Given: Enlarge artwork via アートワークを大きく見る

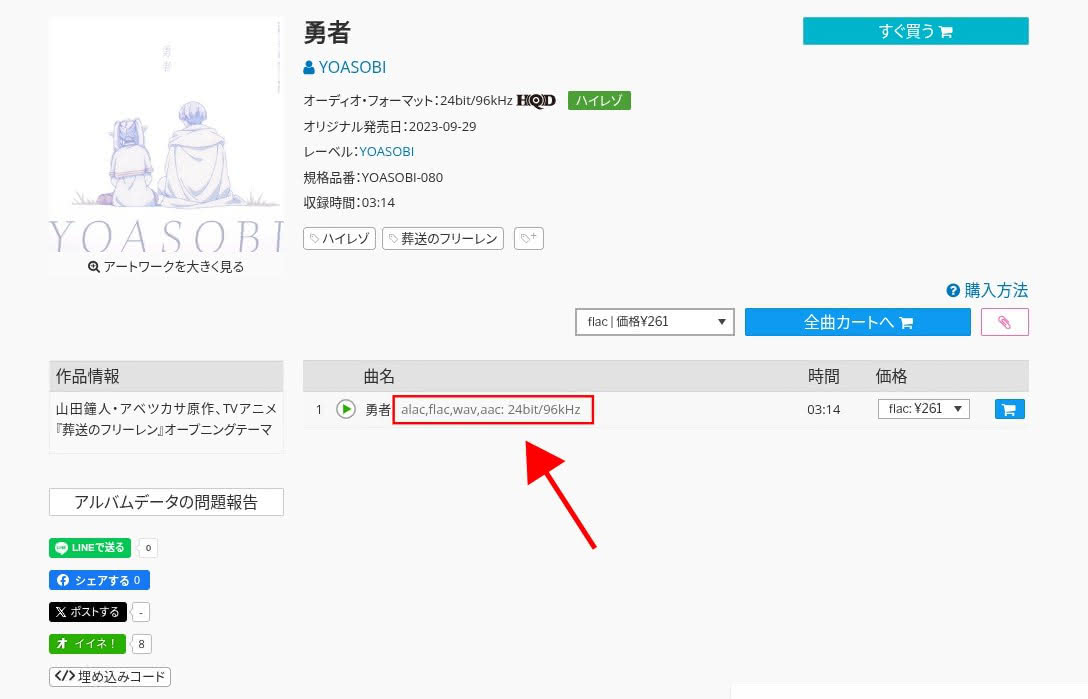Looking at the screenshot, I should click(166, 267).
